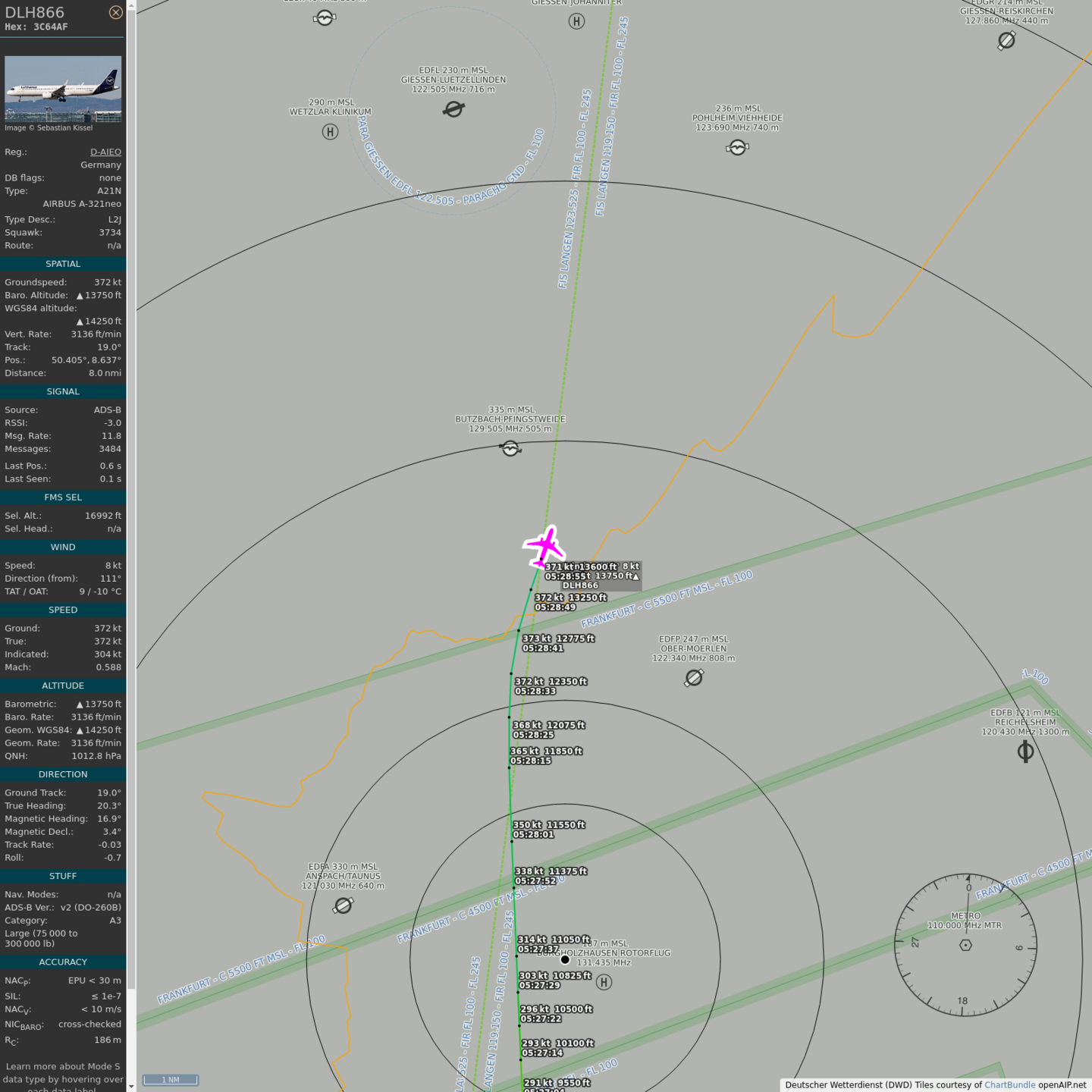This screenshot has width=1092, height=1092.
Task: Select the magenta DLH866 aircraft icon
Action: tap(544, 546)
